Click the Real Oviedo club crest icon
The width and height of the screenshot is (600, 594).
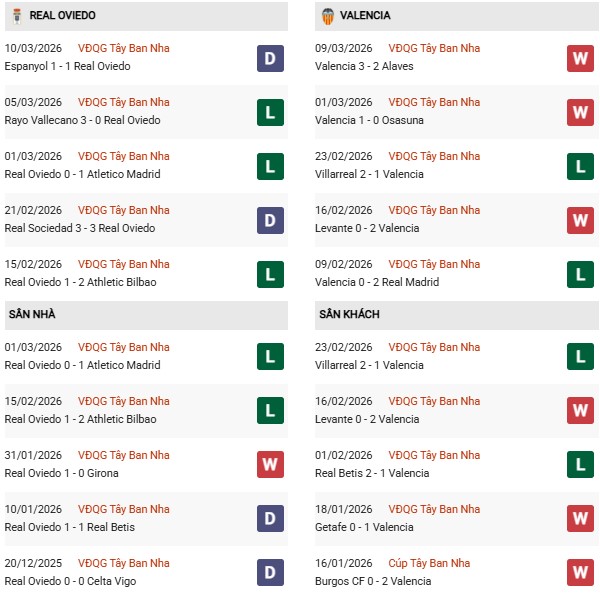click(x=15, y=16)
